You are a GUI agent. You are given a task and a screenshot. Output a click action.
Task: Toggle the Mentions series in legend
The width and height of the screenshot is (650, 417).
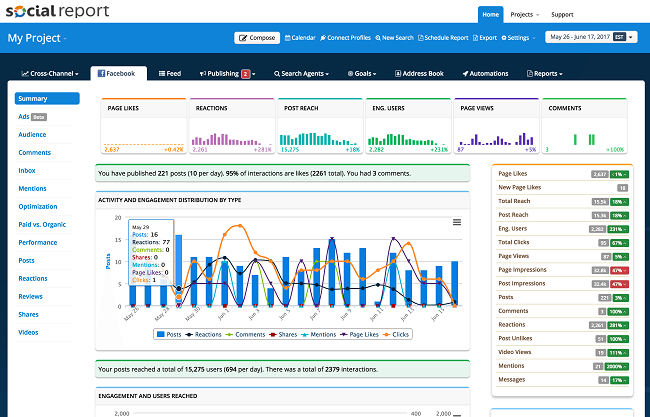(x=318, y=335)
